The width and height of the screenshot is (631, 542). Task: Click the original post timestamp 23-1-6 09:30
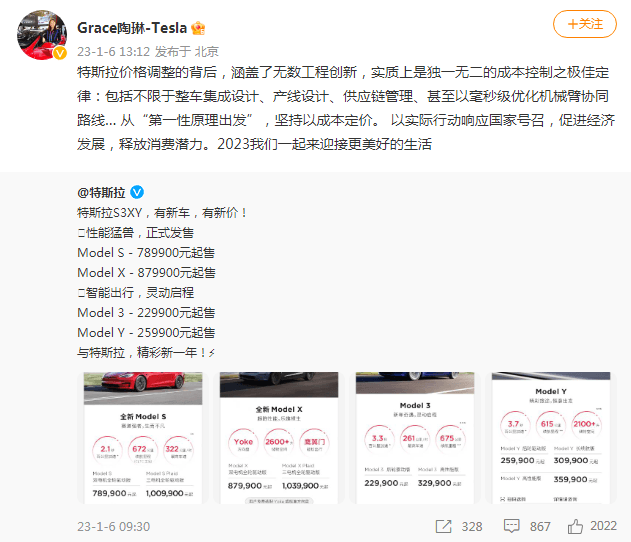point(113,526)
